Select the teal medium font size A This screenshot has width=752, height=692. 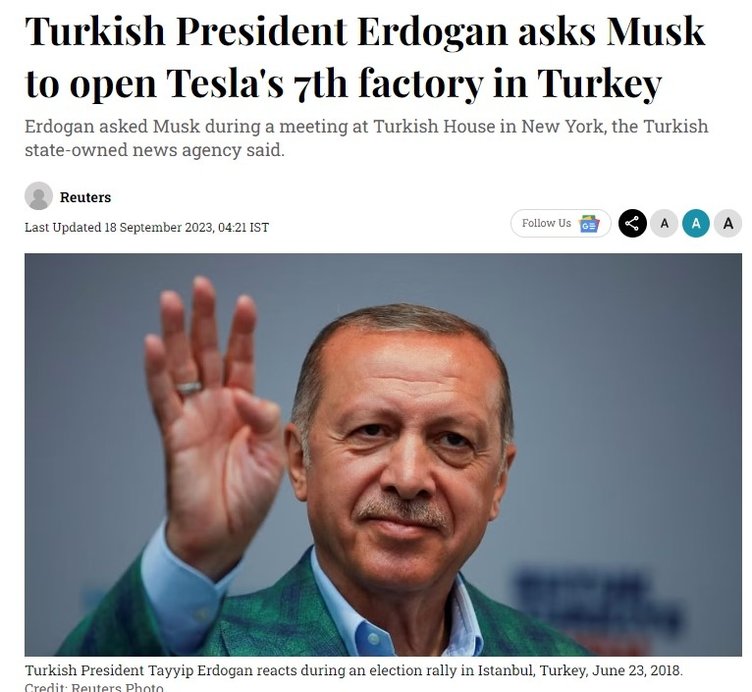point(696,223)
